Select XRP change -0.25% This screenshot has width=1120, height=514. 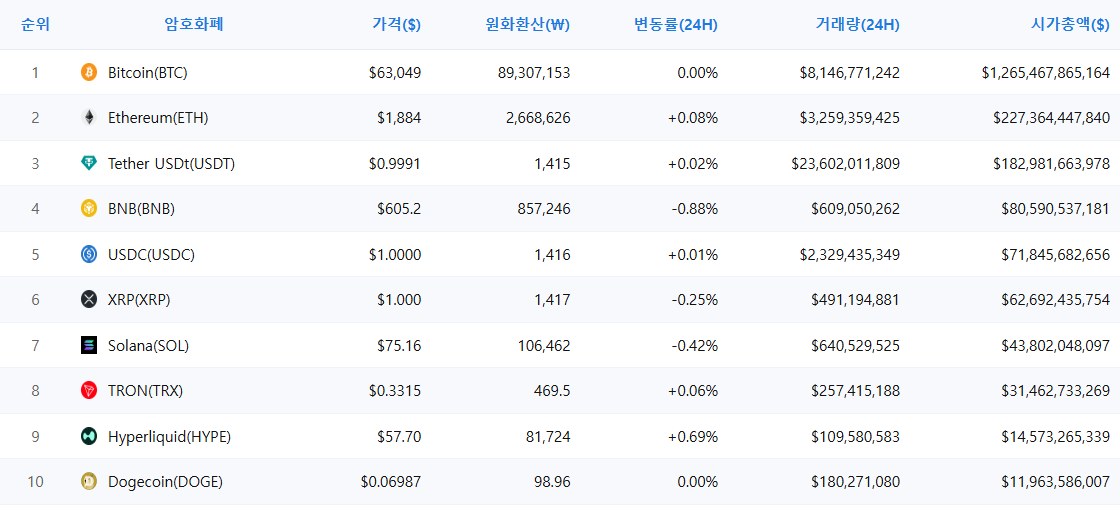tap(695, 301)
